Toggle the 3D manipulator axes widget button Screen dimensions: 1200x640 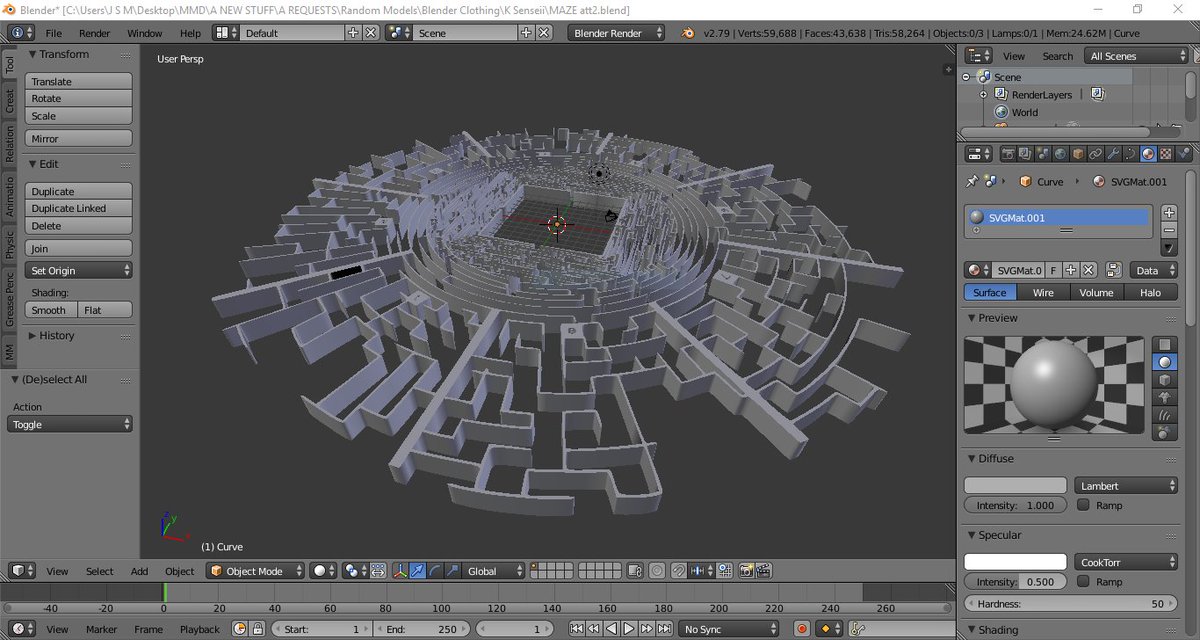[400, 571]
